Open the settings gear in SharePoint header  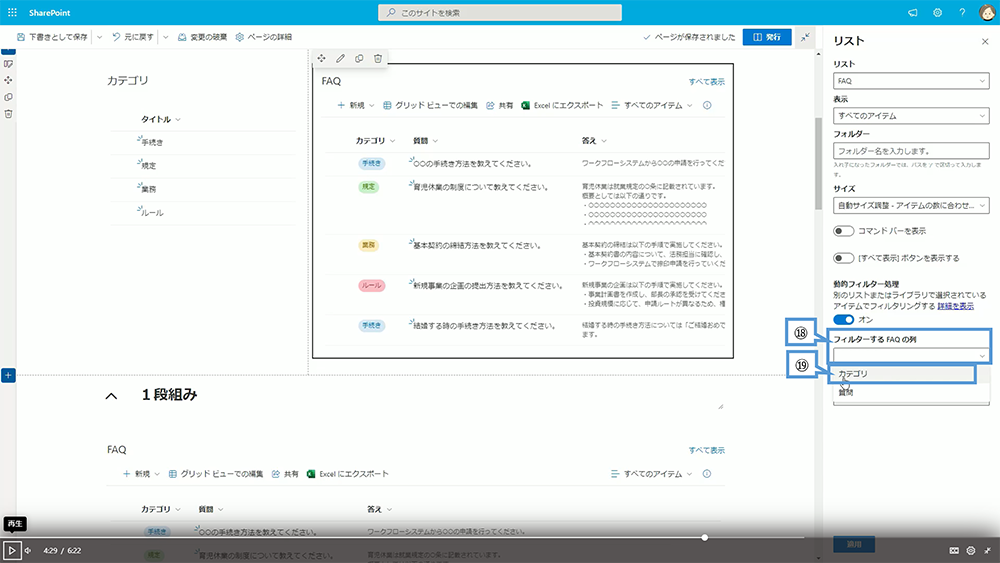coord(938,12)
